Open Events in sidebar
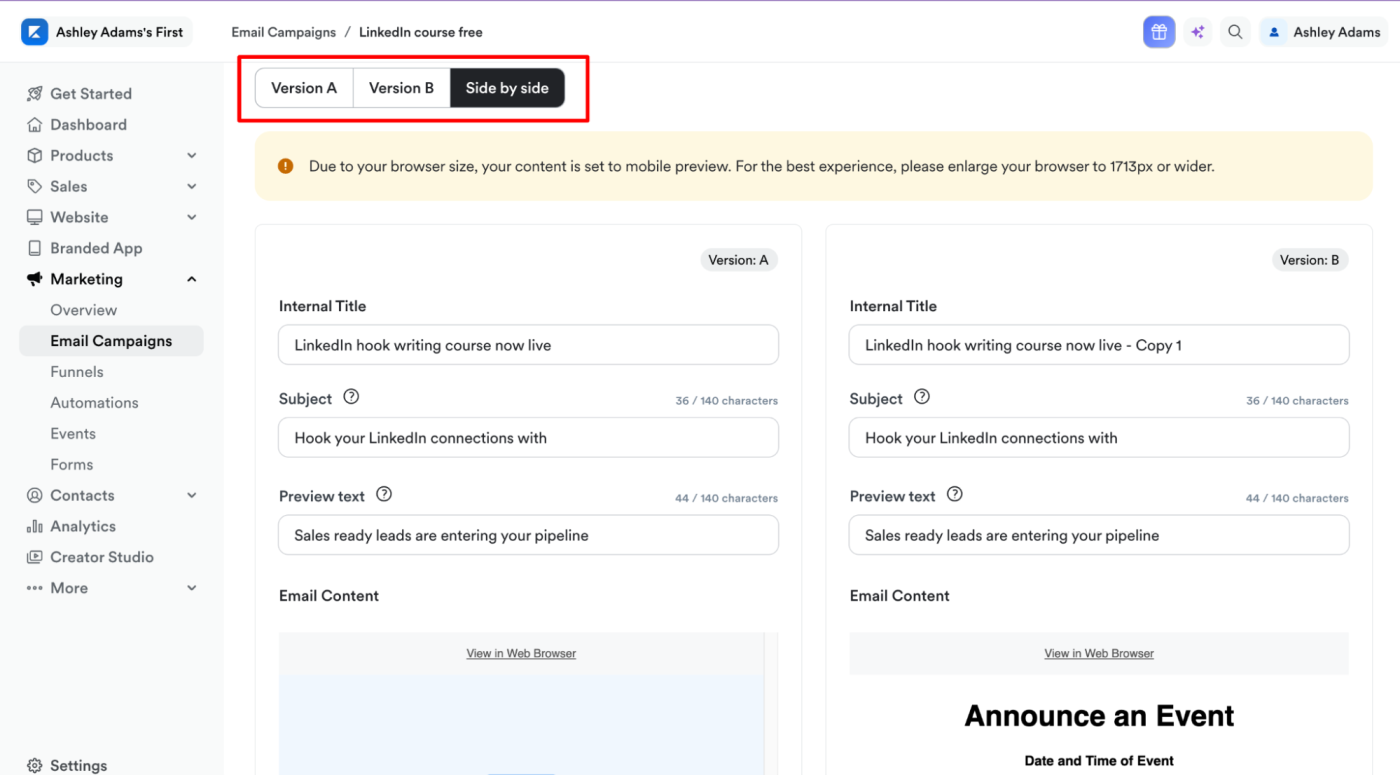This screenshot has height=775, width=1400. click(x=73, y=434)
